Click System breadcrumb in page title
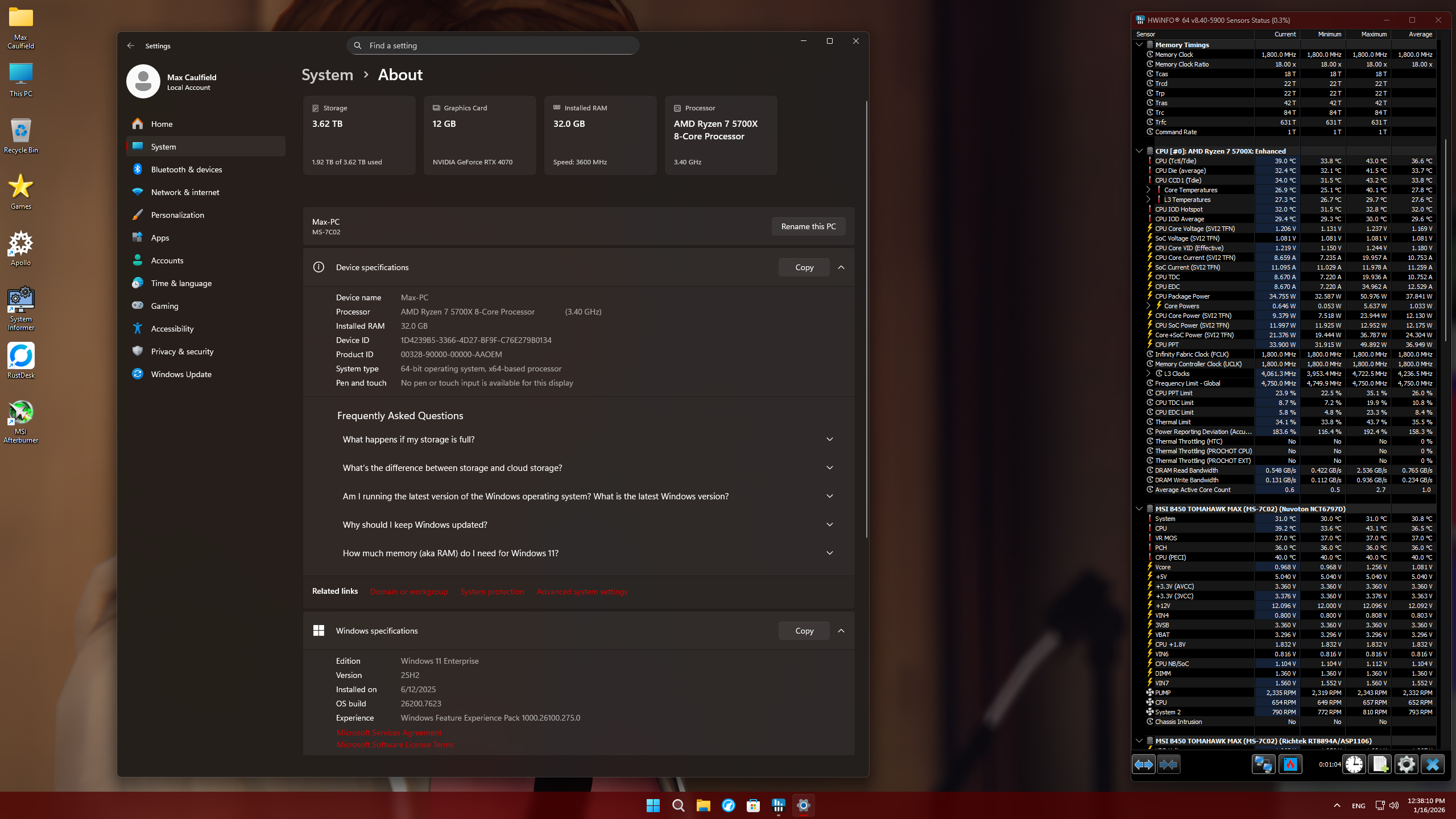The image size is (1456, 819). pyautogui.click(x=327, y=75)
